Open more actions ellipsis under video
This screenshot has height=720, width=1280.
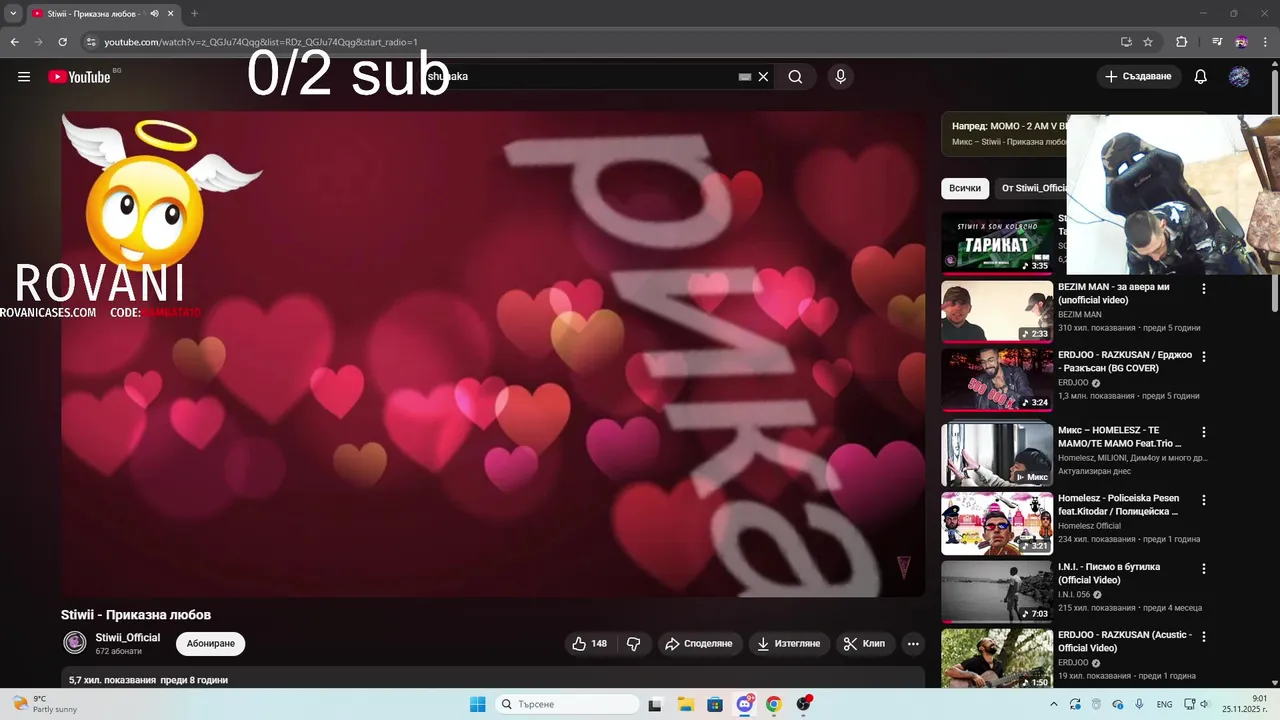913,644
